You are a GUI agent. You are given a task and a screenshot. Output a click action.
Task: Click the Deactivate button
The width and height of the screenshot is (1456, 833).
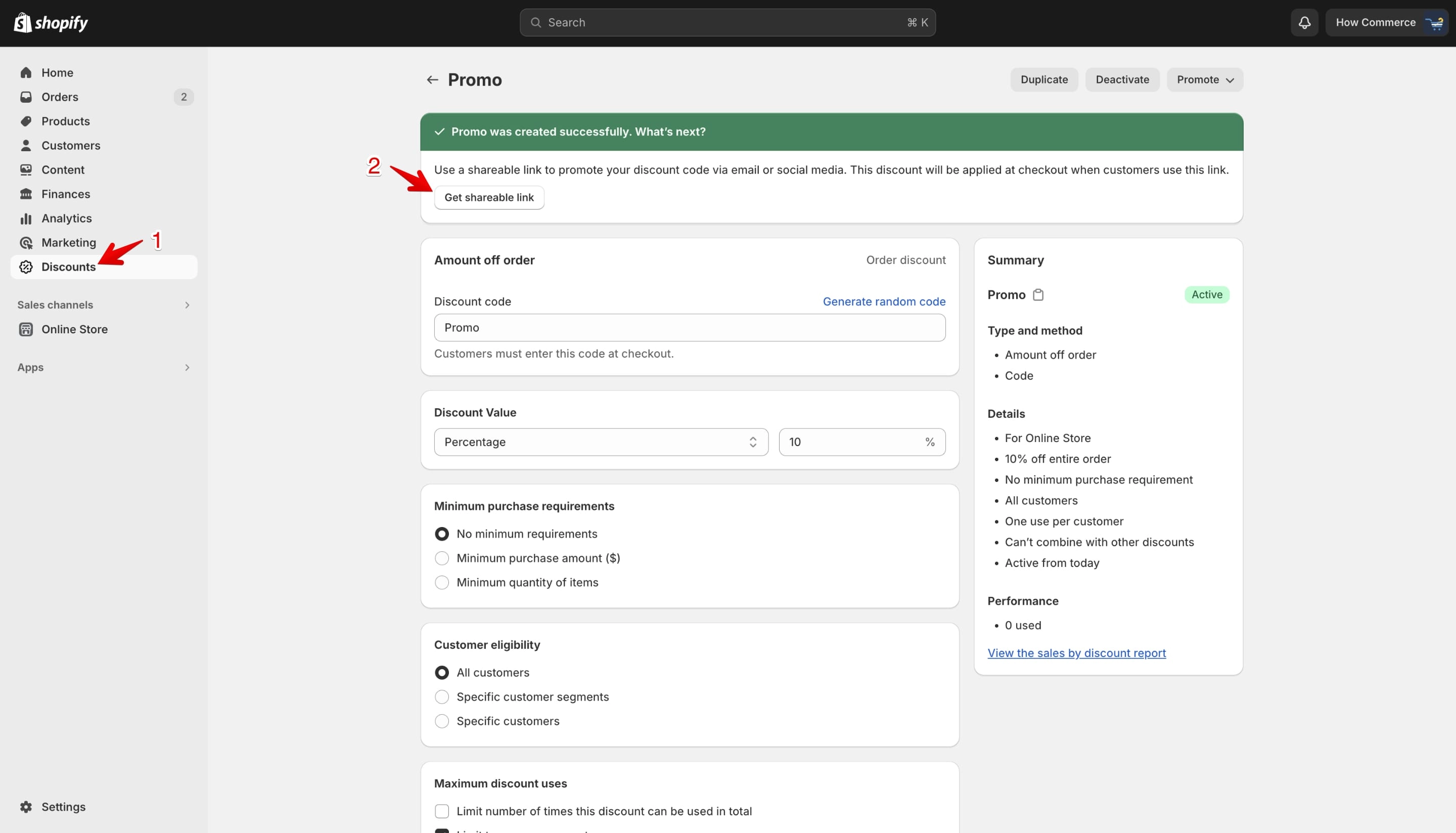(1122, 79)
